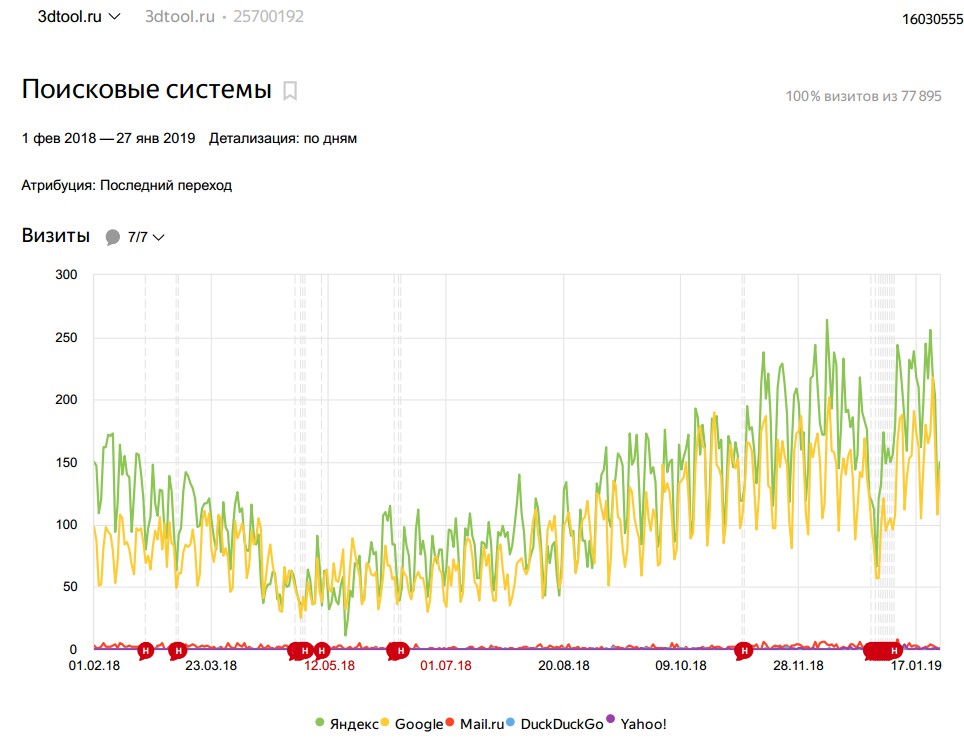
Task: Click the 28.11.18 axis date label
Action: (x=798, y=666)
